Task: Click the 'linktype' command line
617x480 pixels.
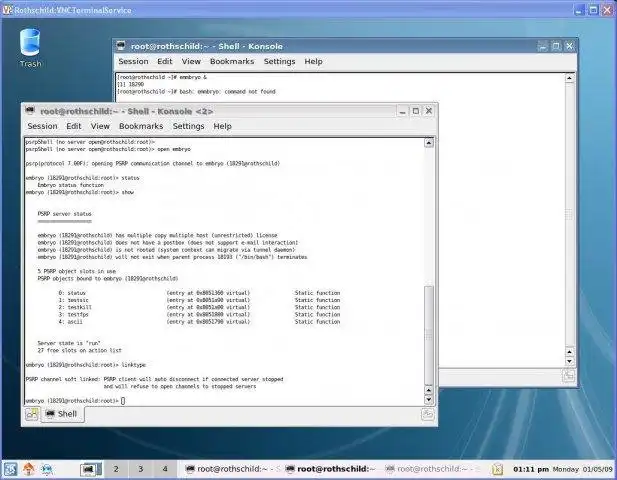Action: pyautogui.click(x=86, y=365)
